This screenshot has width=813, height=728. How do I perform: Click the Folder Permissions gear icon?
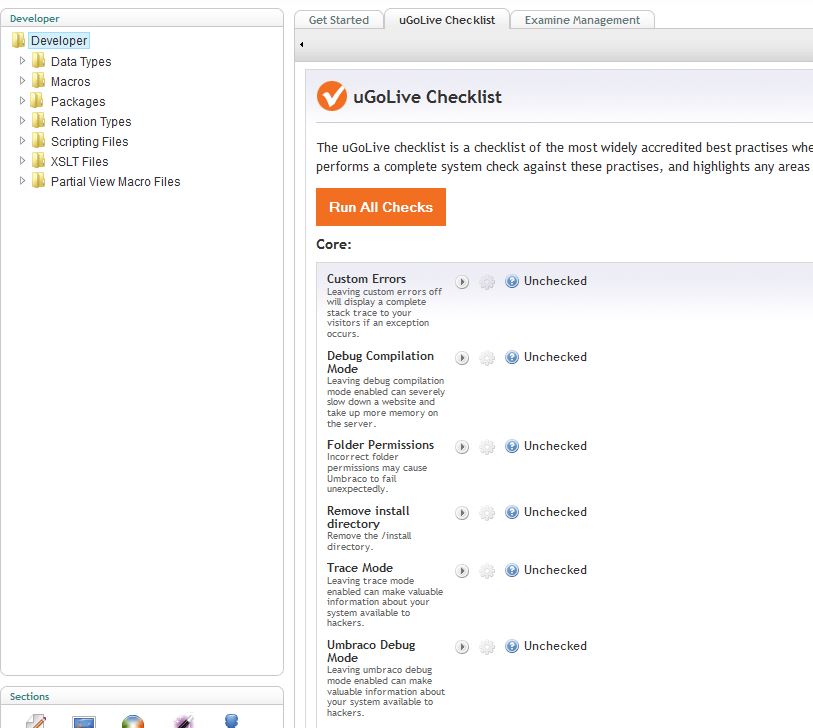click(x=487, y=447)
